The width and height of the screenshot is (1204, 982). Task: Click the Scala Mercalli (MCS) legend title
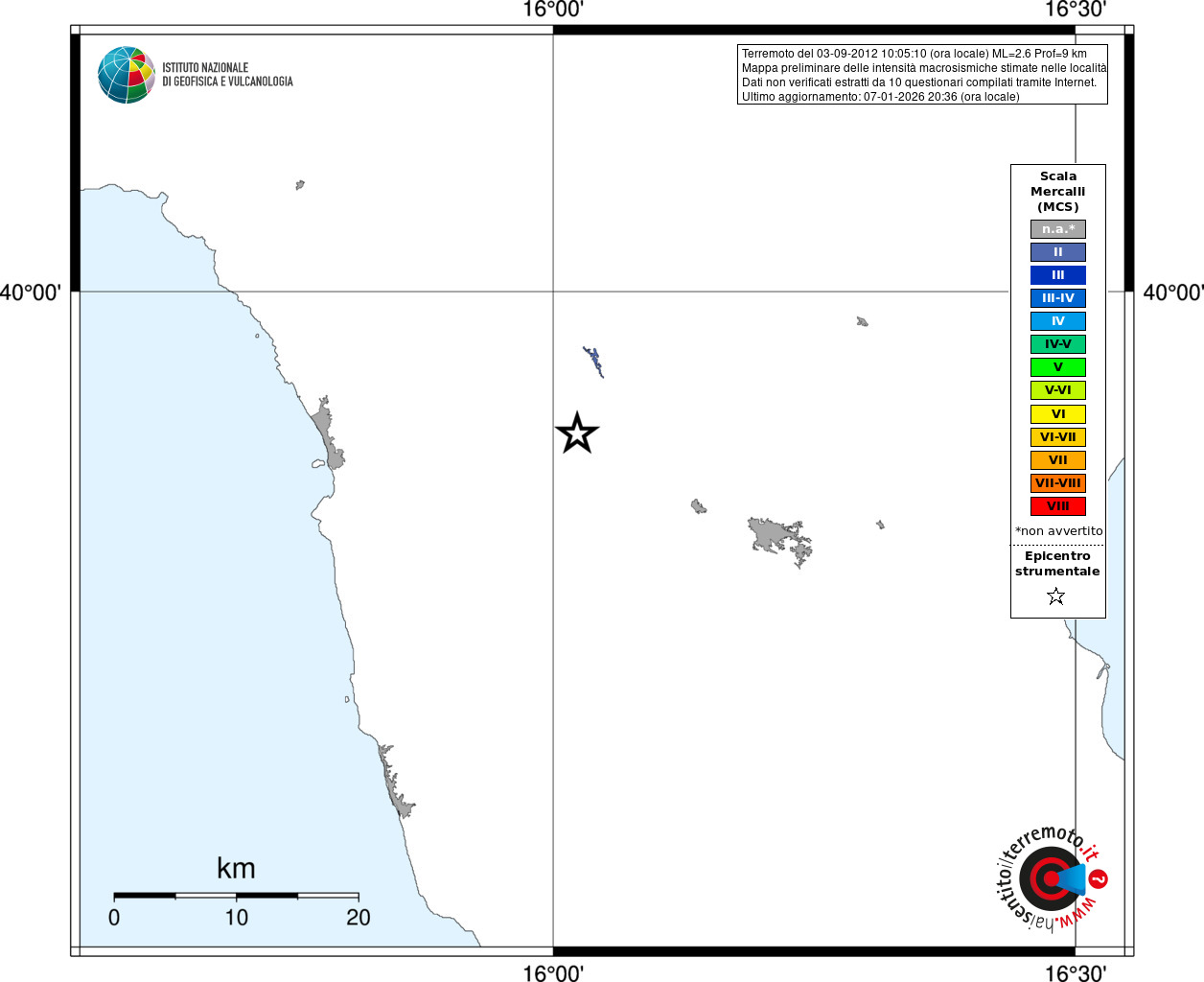point(1058,192)
